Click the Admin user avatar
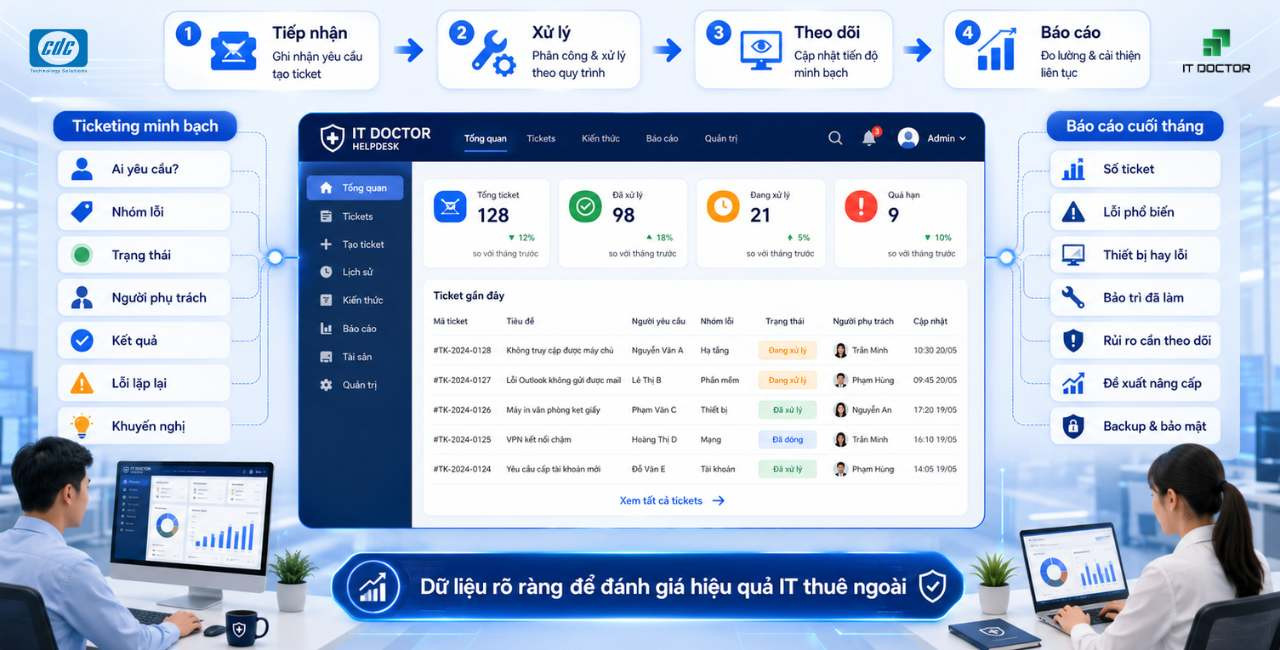This screenshot has height=650, width=1280. 908,138
